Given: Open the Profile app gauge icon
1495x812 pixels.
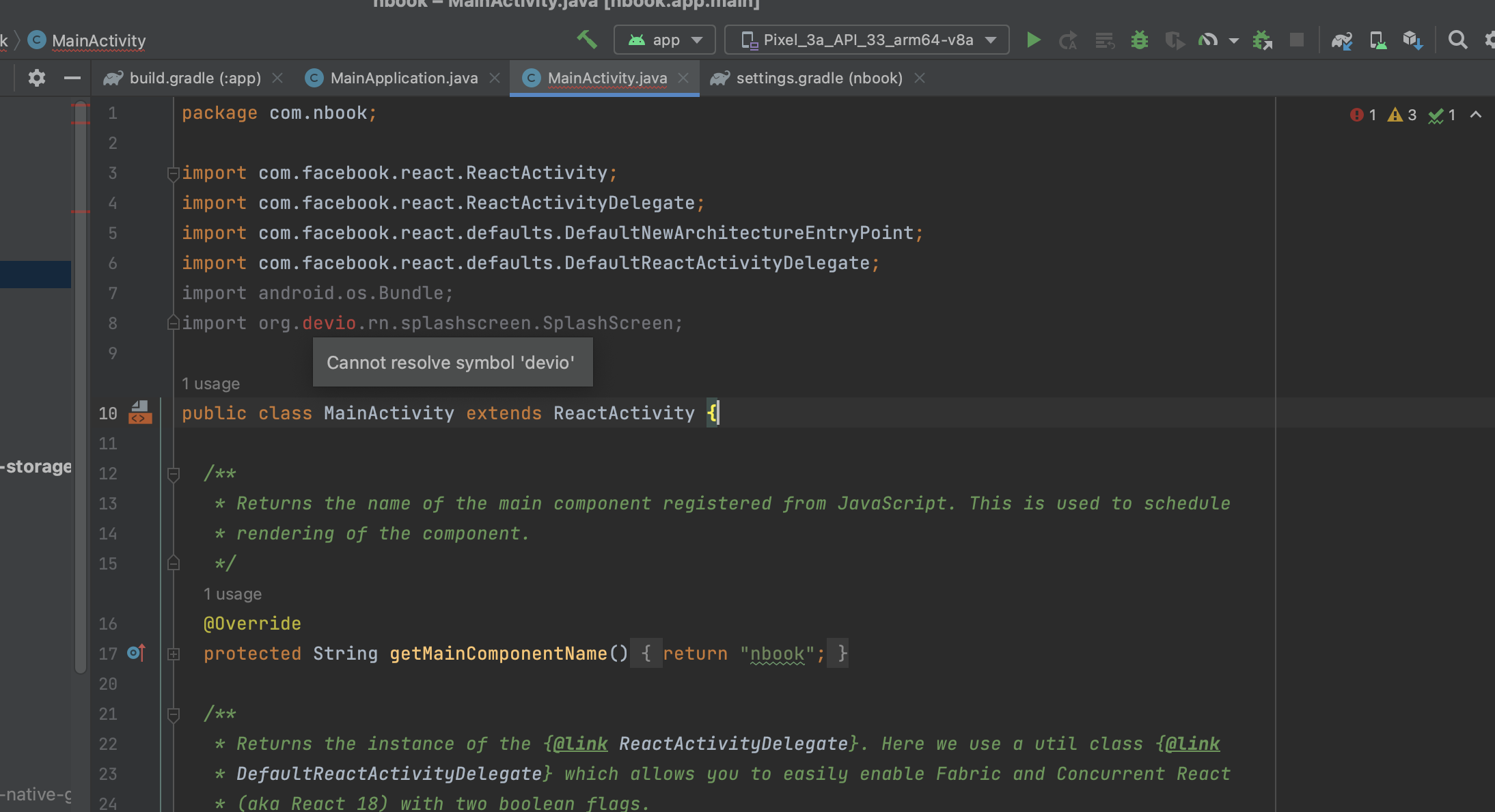Looking at the screenshot, I should (1207, 40).
